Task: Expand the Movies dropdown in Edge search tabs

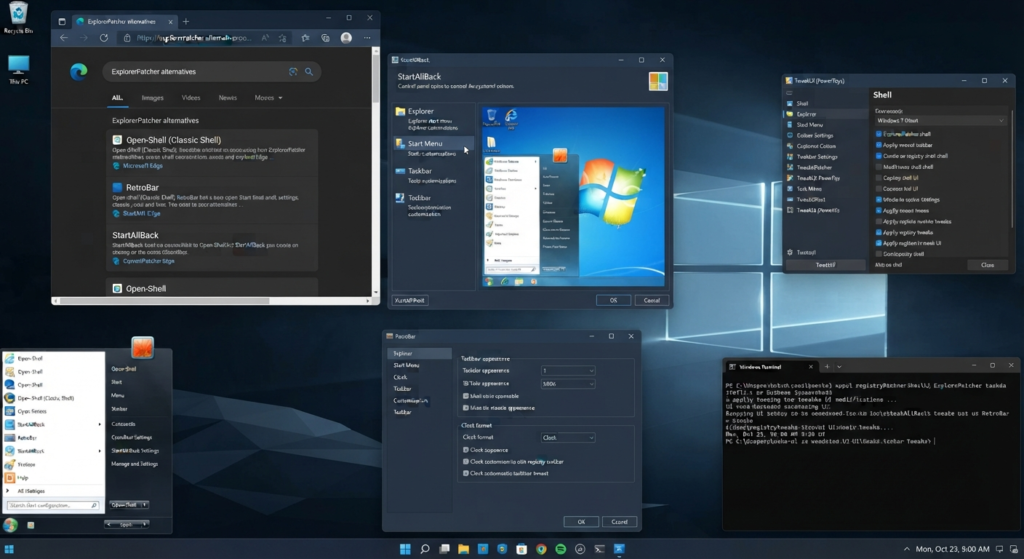Action: click(268, 98)
